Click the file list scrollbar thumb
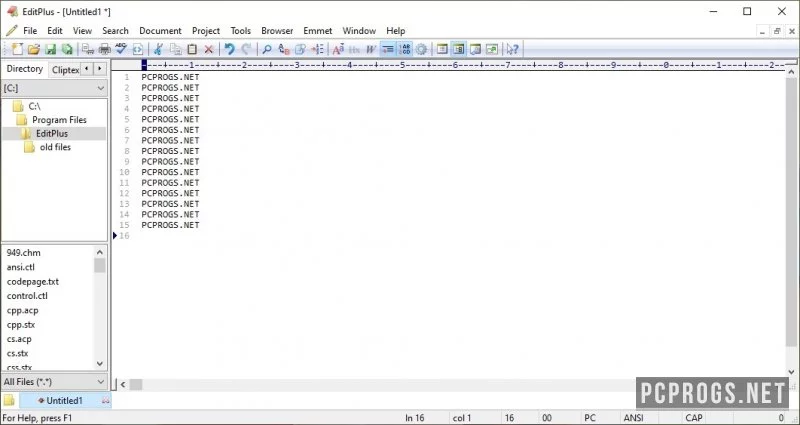 coord(100,265)
